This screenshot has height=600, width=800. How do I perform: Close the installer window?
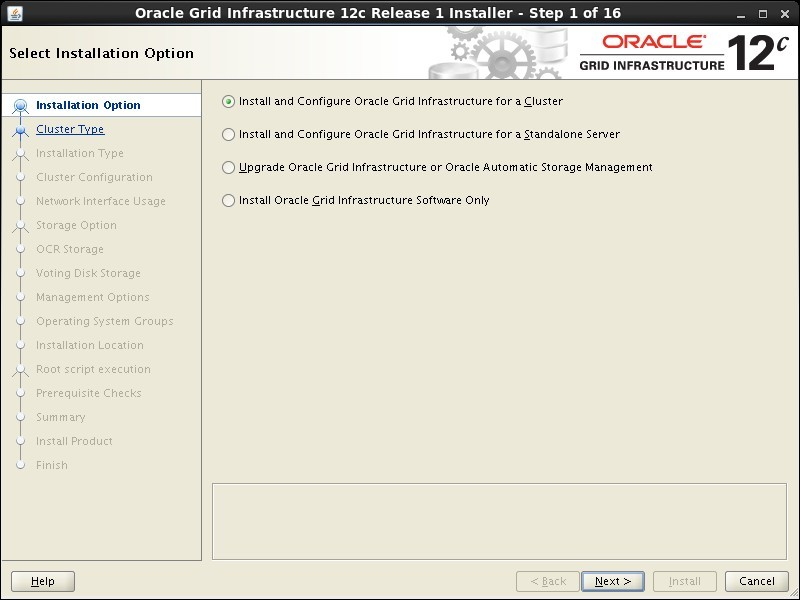785,14
